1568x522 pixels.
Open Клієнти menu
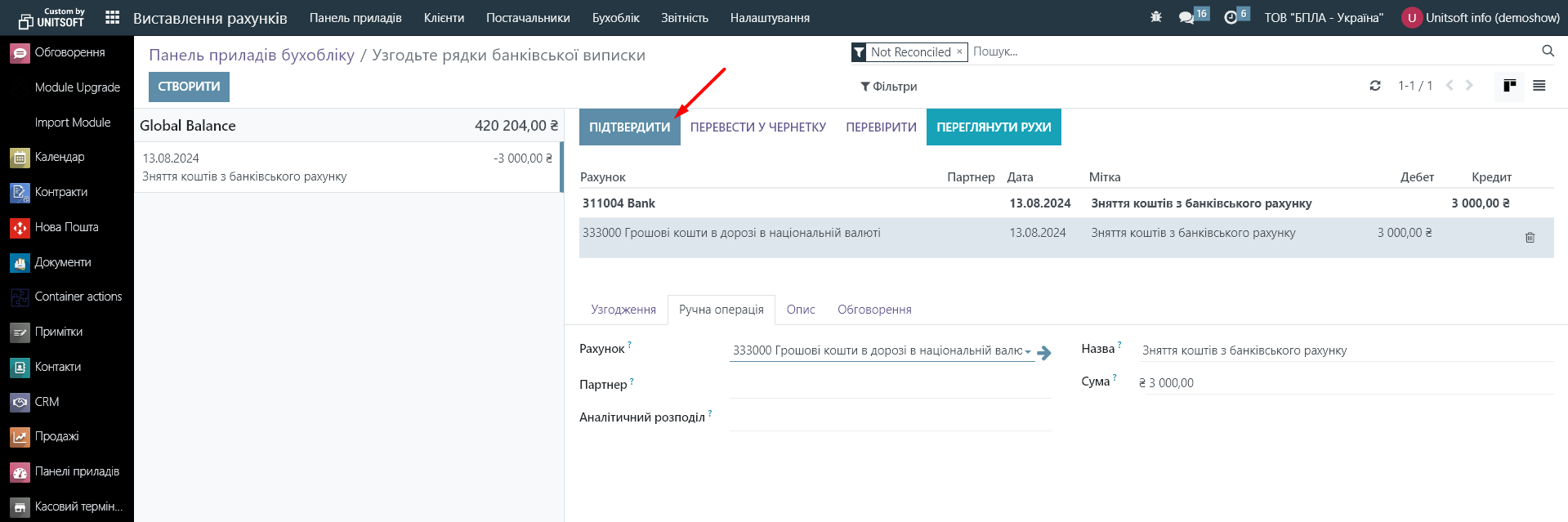(444, 17)
